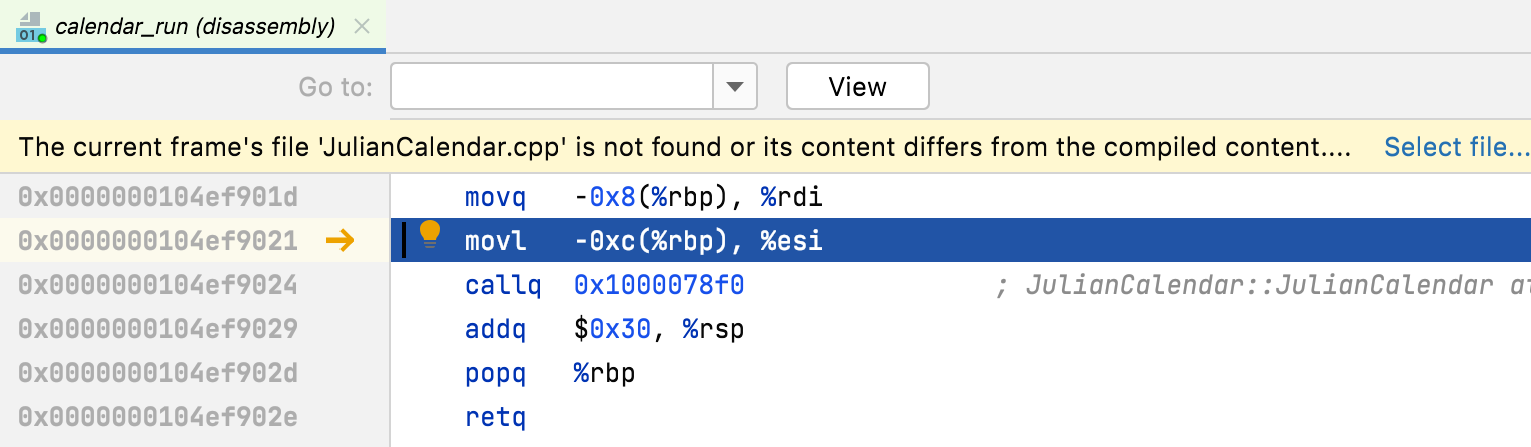Click address 0x0000000104ef902e in gutter

tap(158, 417)
